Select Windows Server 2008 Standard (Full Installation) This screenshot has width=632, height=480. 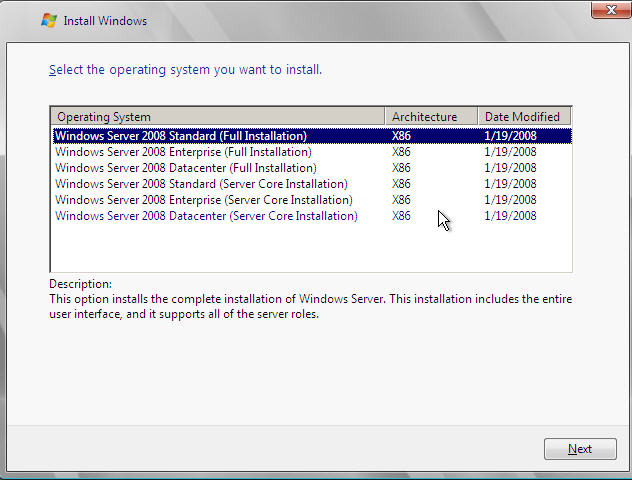click(312, 136)
